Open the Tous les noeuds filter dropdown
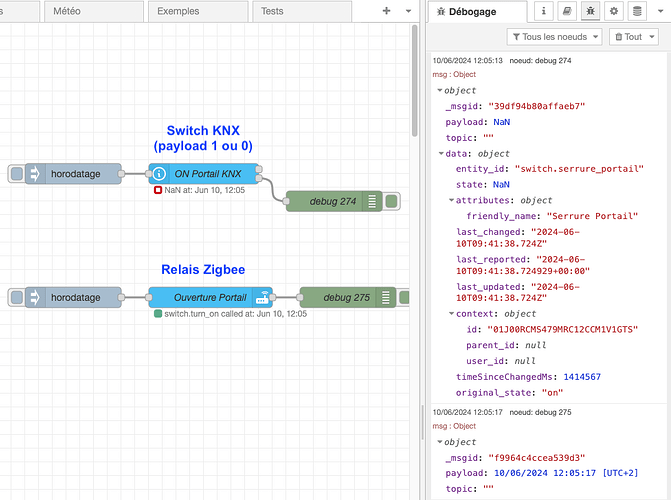 [x=554, y=37]
